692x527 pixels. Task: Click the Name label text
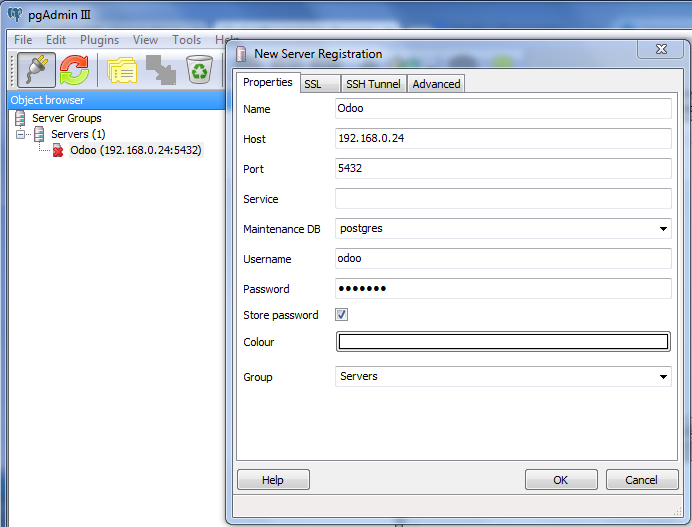tap(257, 109)
